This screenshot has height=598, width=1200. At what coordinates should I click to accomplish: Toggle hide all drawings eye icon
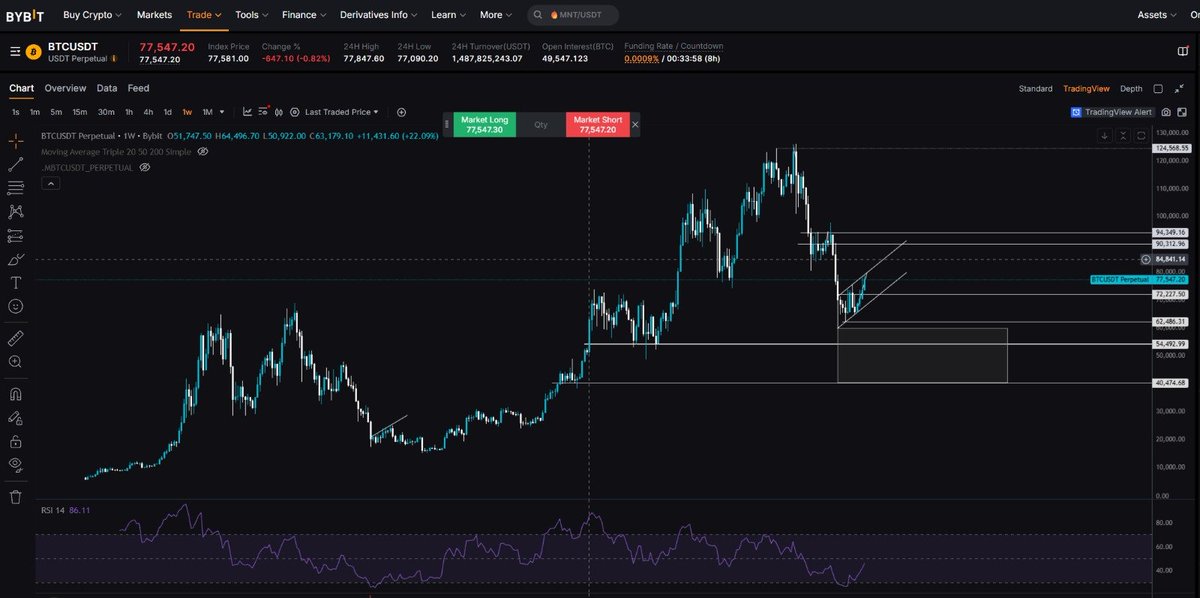16,464
